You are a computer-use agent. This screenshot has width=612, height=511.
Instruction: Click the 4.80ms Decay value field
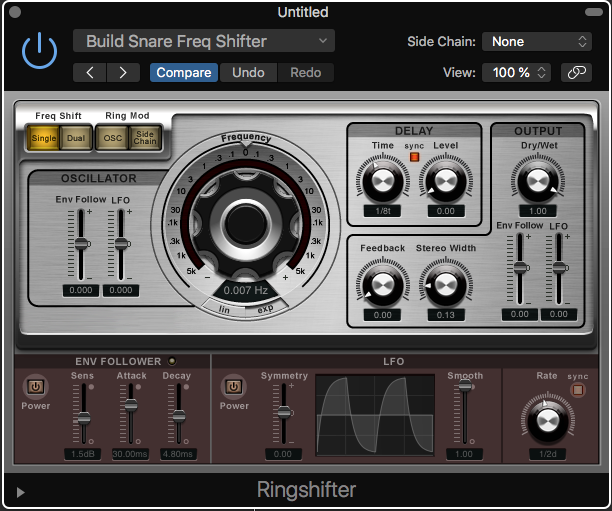tap(178, 454)
